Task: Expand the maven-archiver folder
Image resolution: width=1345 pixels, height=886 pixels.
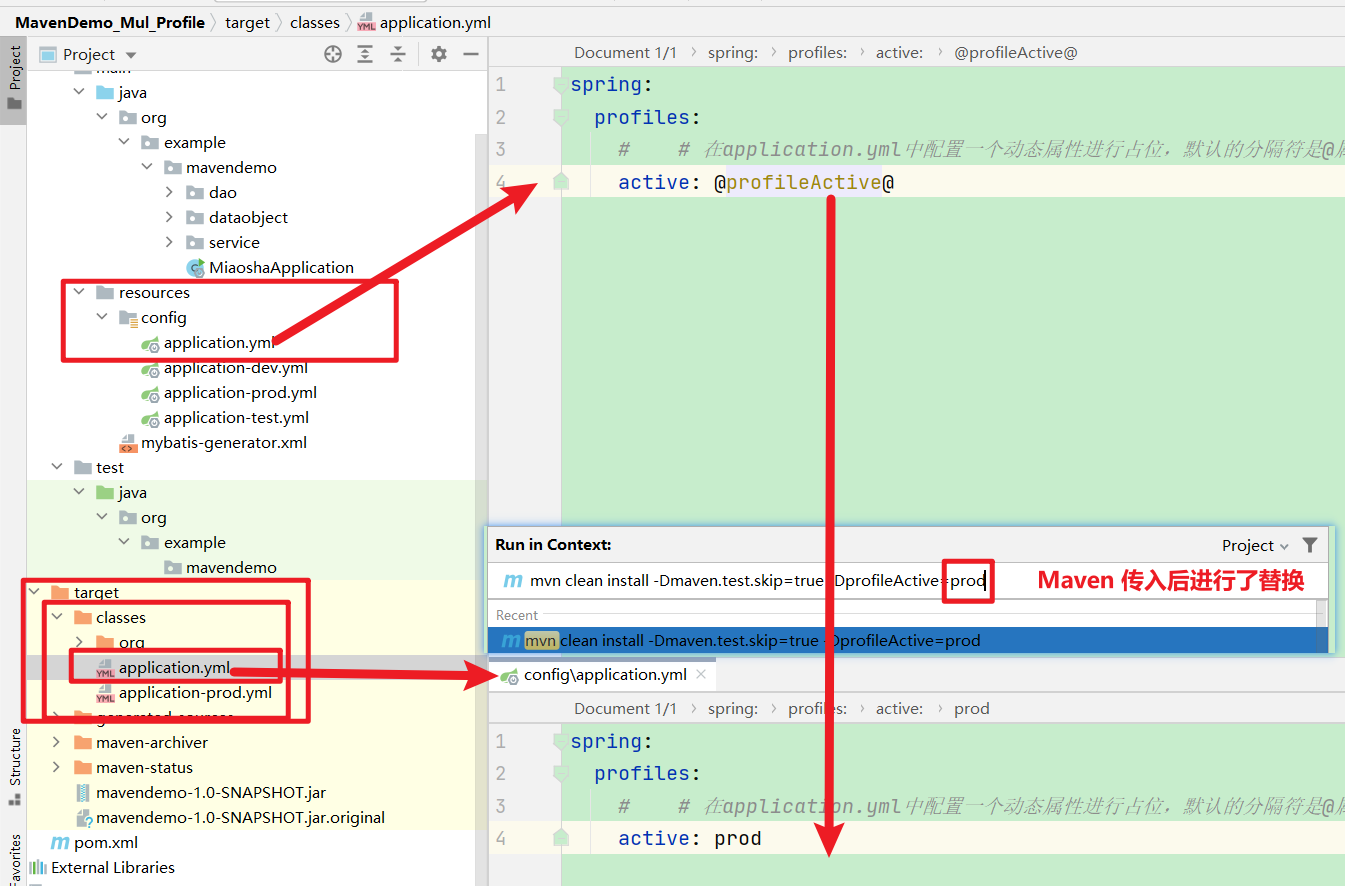Action: pos(57,742)
